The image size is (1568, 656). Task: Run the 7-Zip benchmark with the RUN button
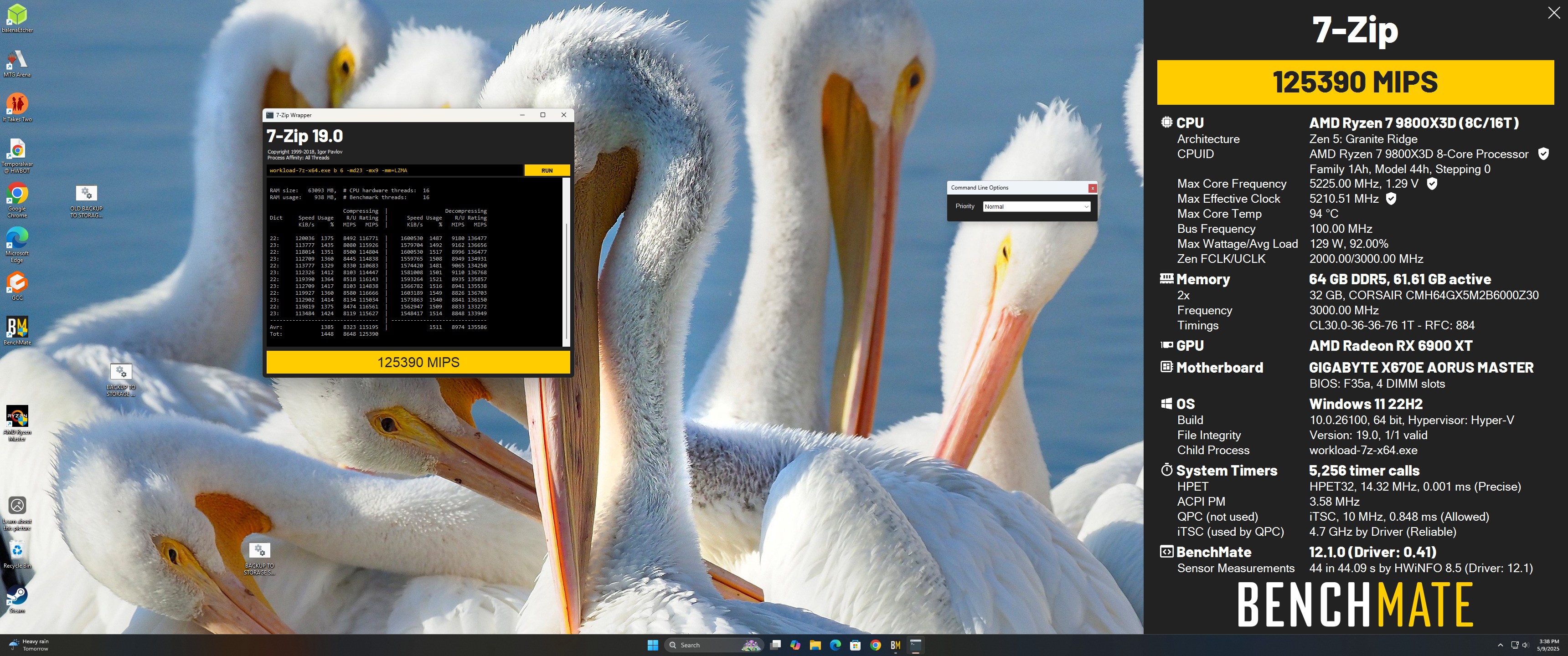pos(547,170)
